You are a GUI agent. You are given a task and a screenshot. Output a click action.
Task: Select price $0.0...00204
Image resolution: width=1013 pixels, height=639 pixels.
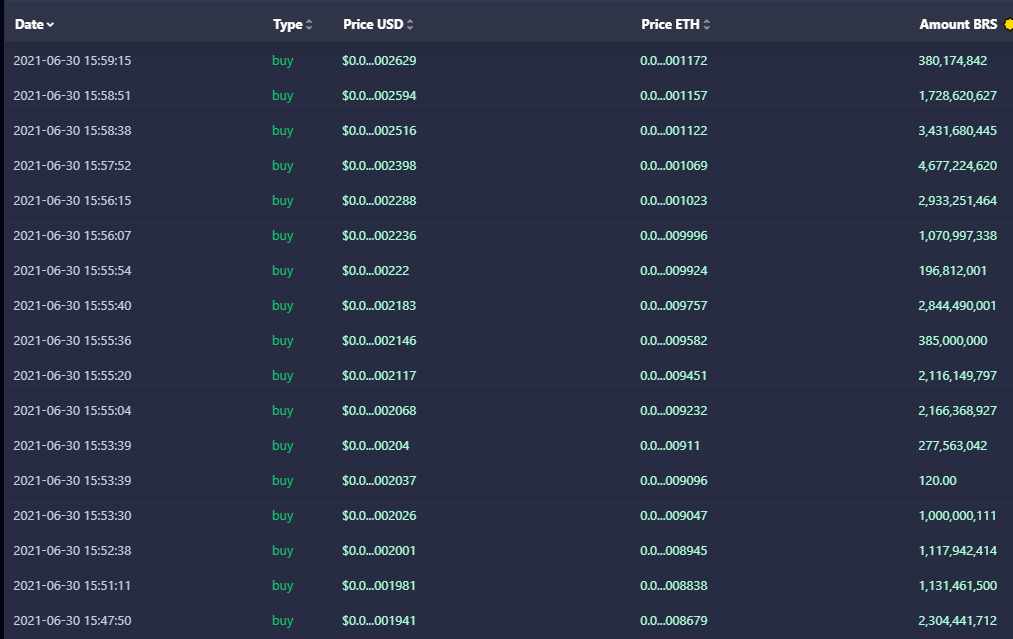375,446
